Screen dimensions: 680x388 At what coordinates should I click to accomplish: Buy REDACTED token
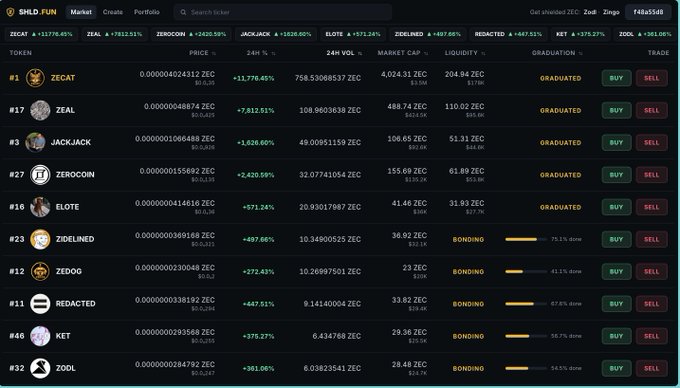pos(616,304)
